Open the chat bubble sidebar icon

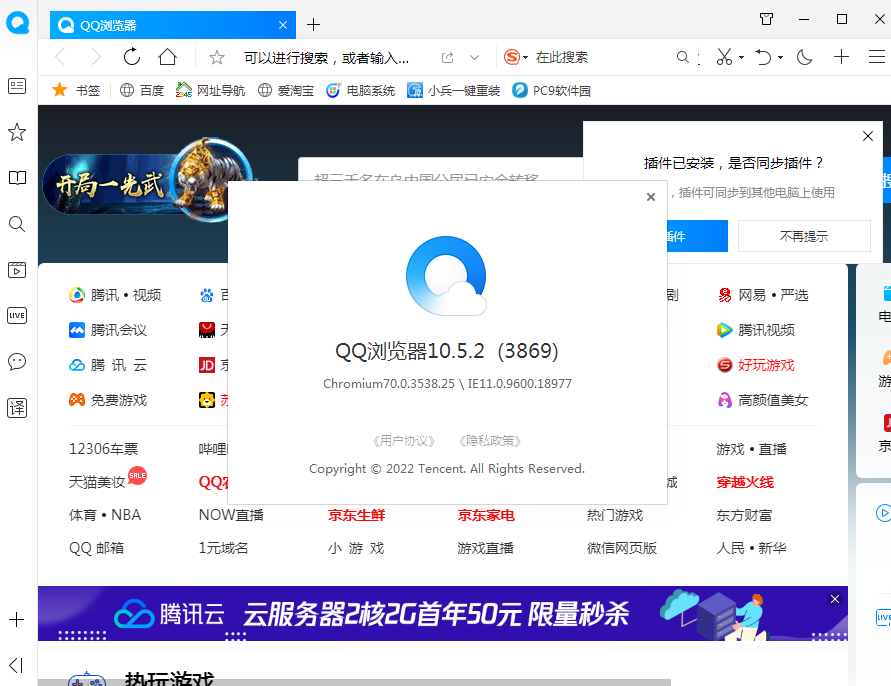[x=17, y=361]
